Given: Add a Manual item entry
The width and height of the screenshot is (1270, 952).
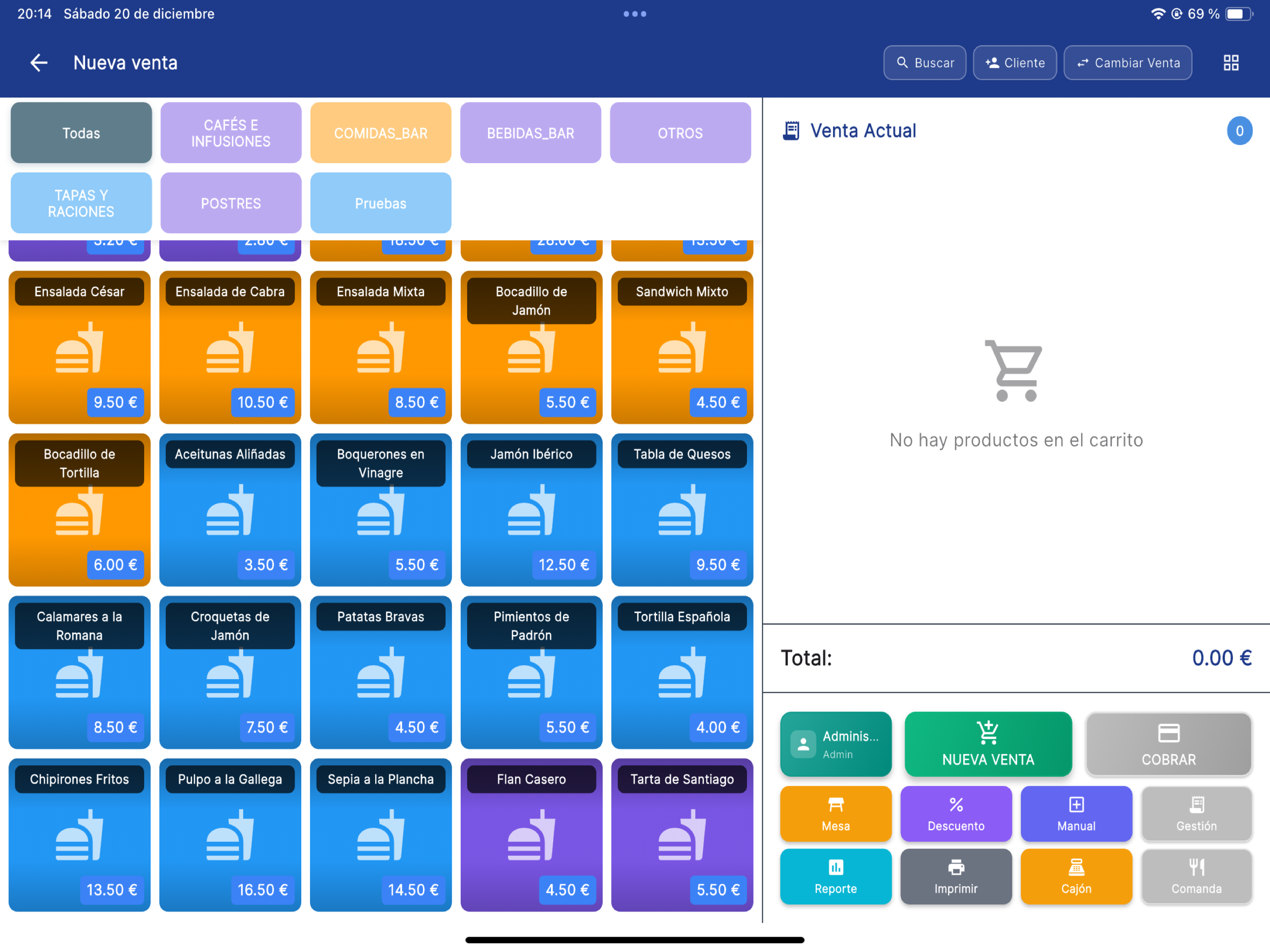Looking at the screenshot, I should [1077, 813].
